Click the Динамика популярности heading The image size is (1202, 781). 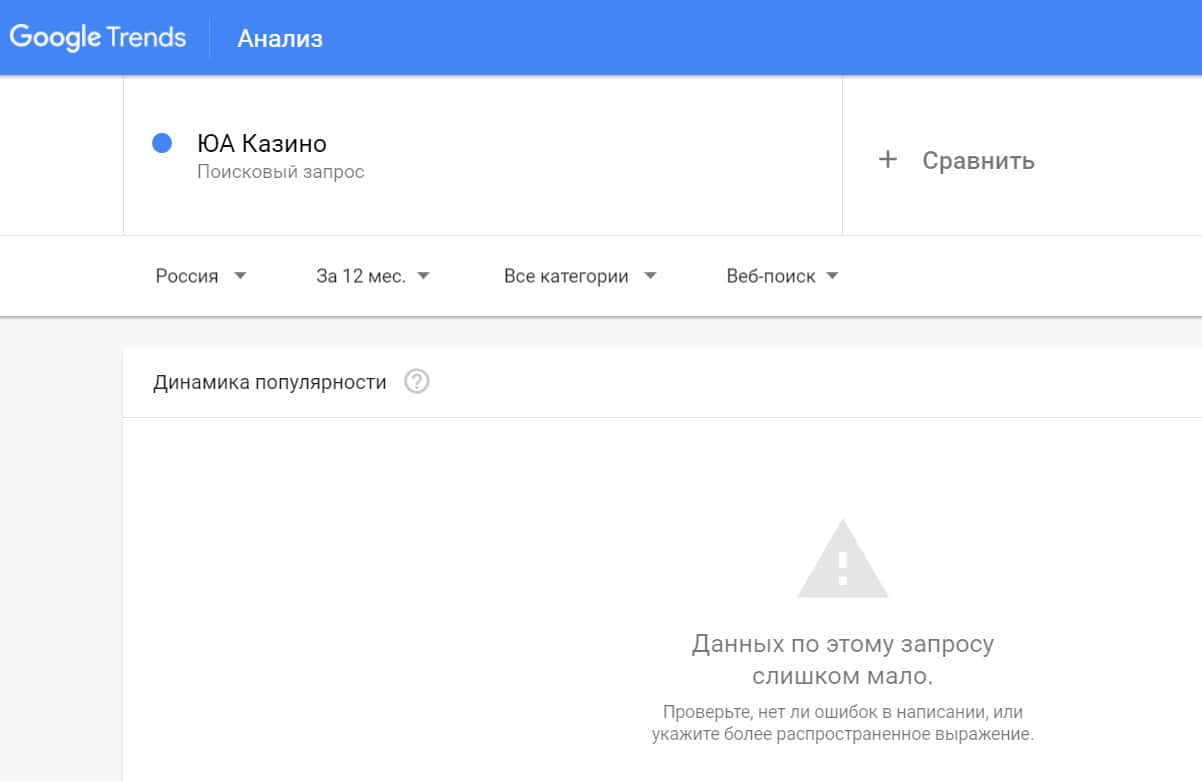270,382
